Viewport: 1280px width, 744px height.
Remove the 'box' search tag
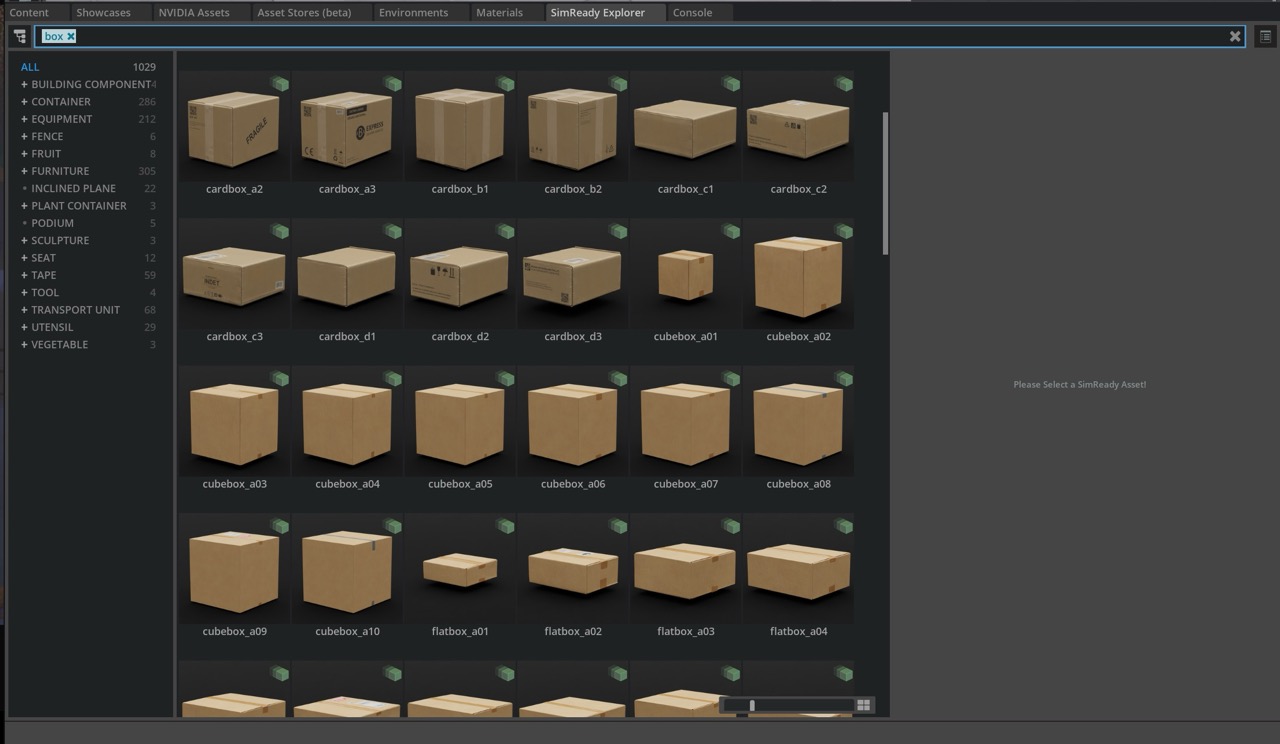pos(71,36)
